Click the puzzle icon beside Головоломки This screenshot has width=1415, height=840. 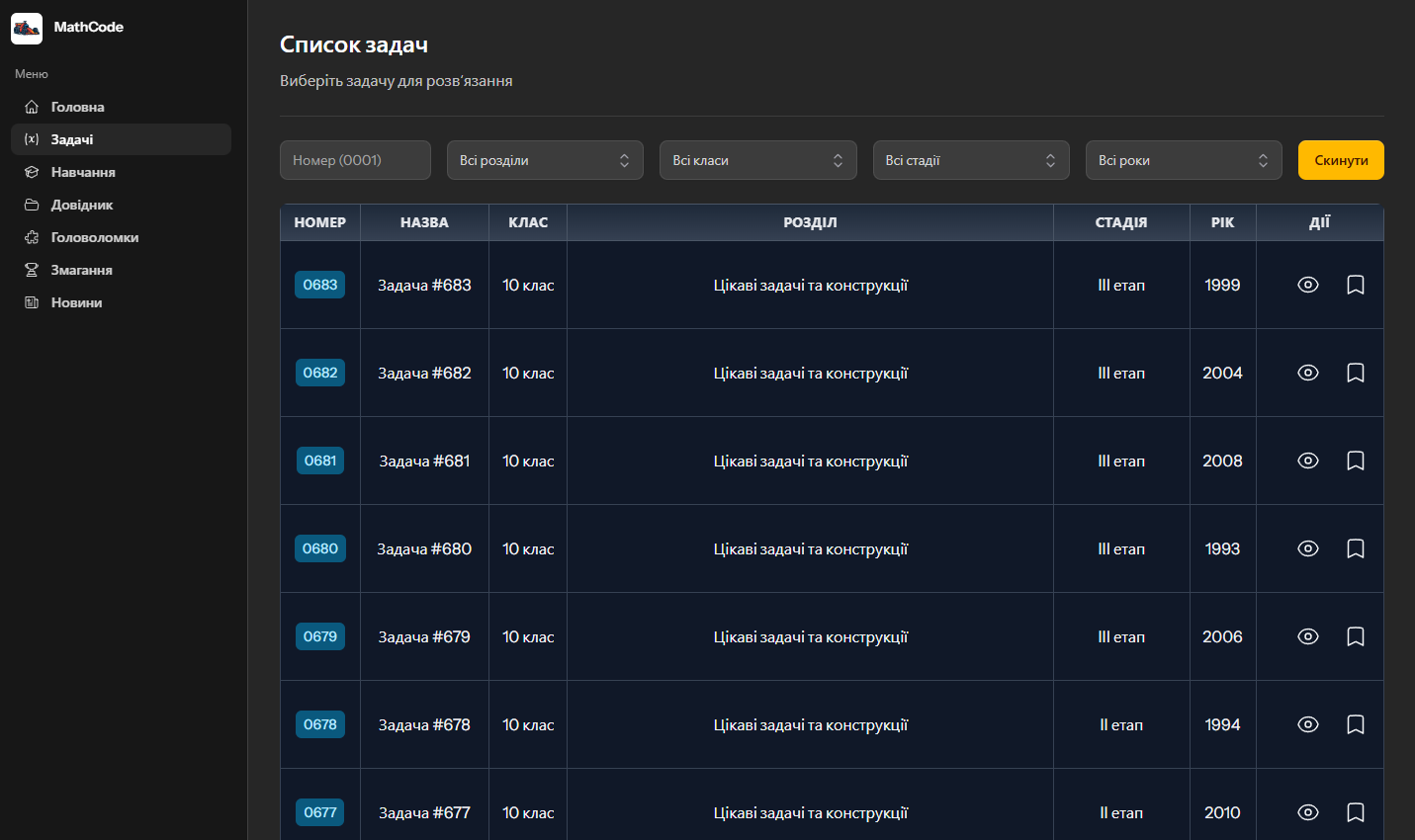pos(32,237)
